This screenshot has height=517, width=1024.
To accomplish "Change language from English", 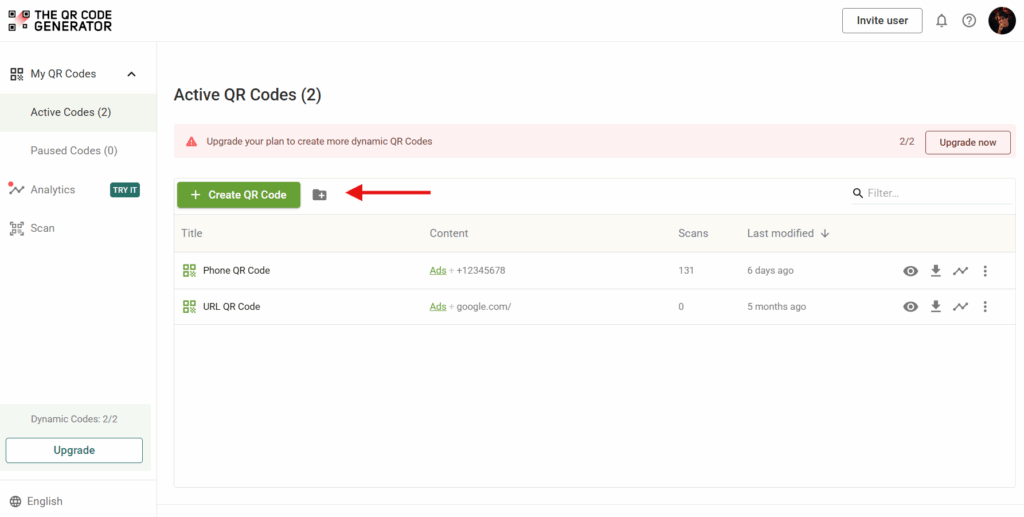I will (x=44, y=501).
